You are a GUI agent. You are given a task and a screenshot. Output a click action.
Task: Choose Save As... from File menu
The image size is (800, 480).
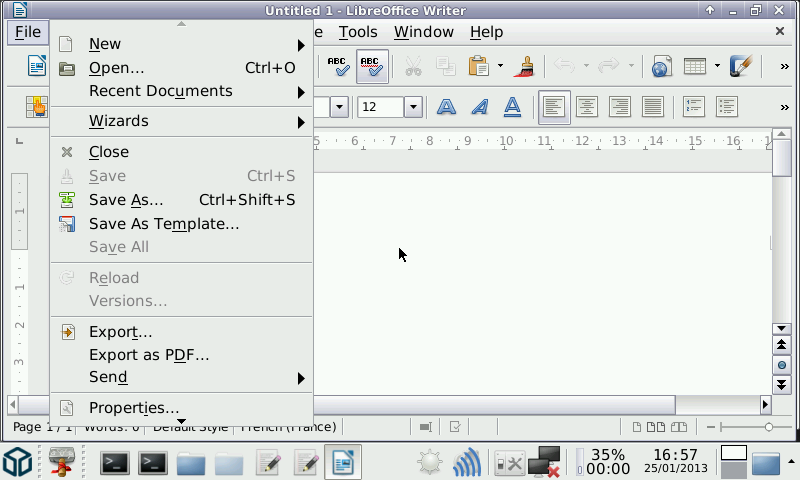point(126,200)
